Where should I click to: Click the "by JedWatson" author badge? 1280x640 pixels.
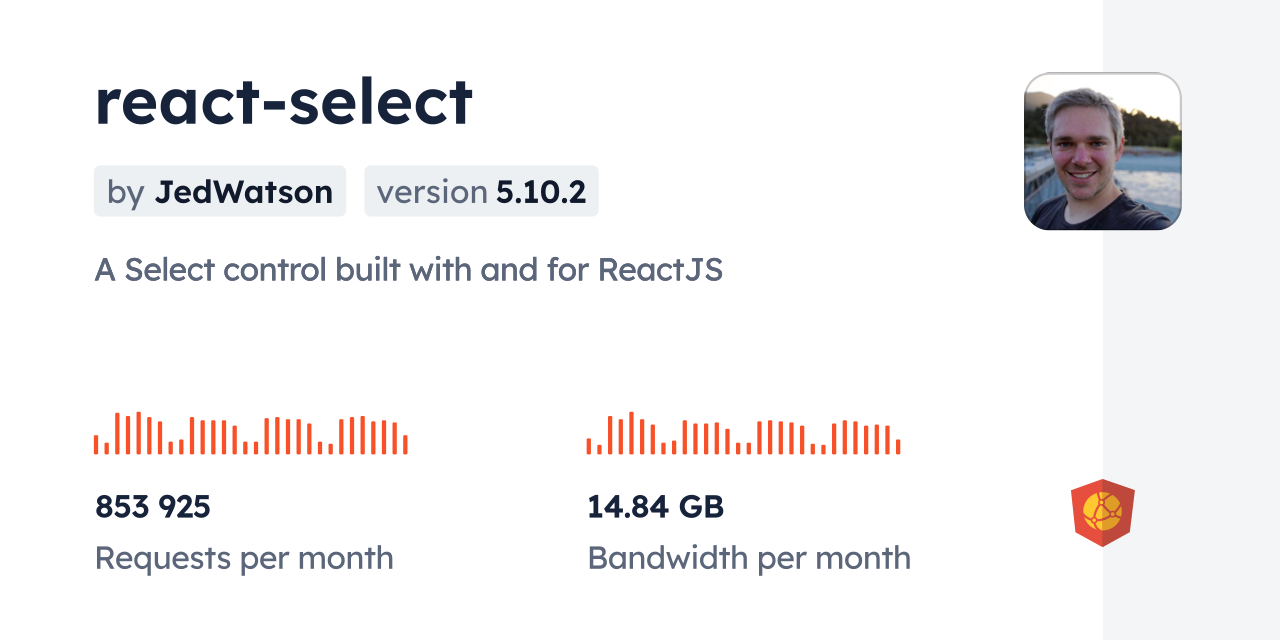pos(220,191)
